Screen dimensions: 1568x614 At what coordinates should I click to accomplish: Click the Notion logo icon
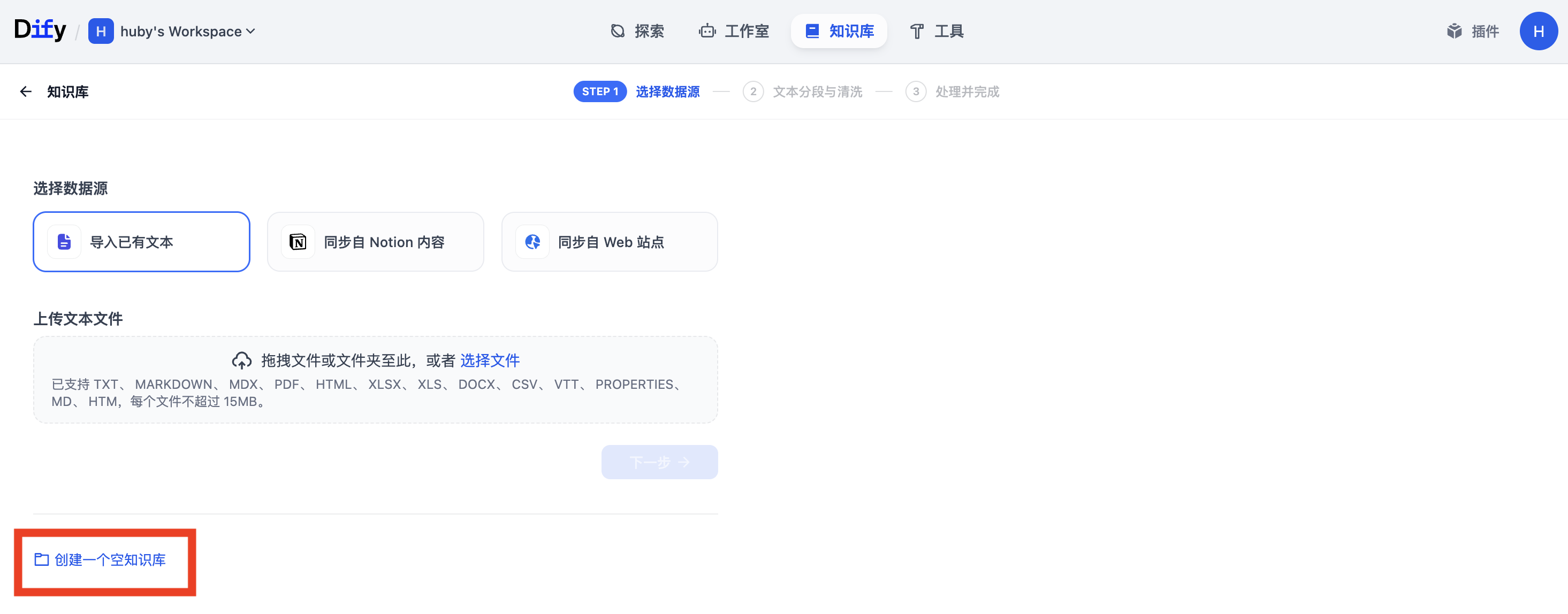(298, 242)
